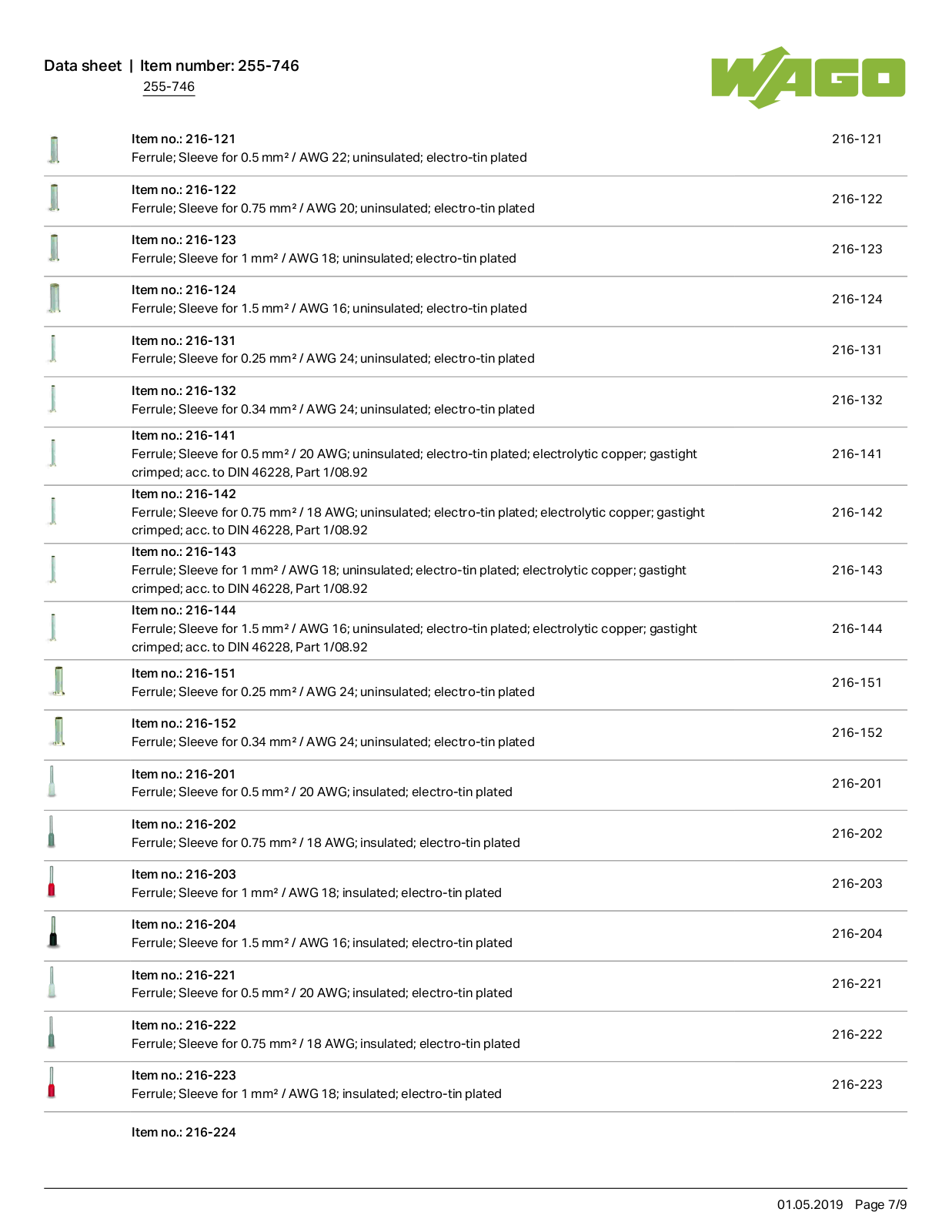Click the red 216-203 insulated ferrule image
952x1232 pixels.
(52, 882)
